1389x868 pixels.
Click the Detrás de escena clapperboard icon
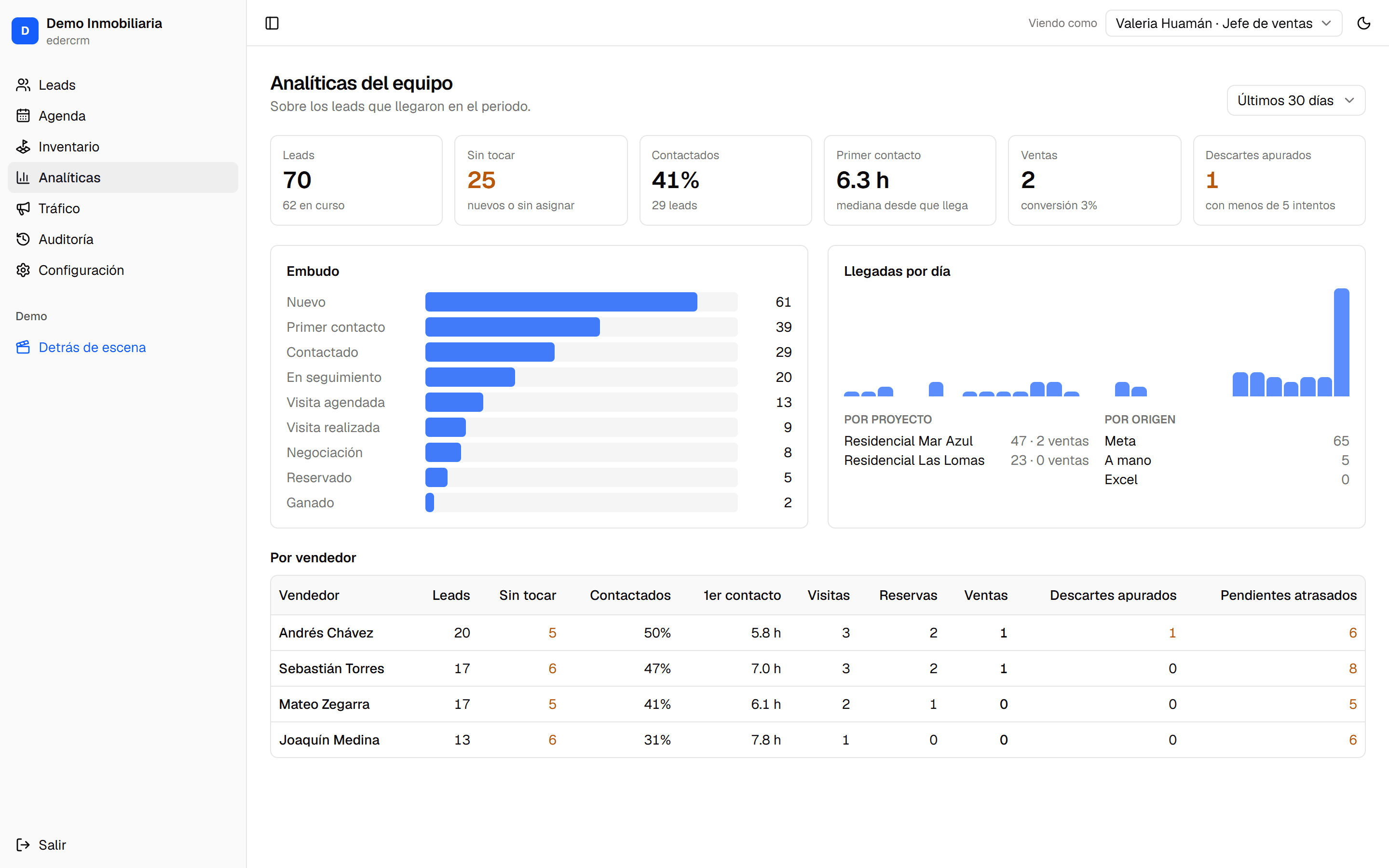23,347
